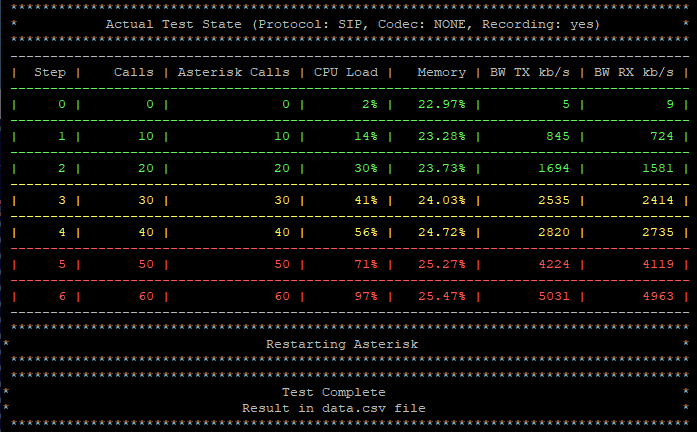This screenshot has width=697, height=432.
Task: Click Memory value 24.03%
Action: click(x=441, y=200)
